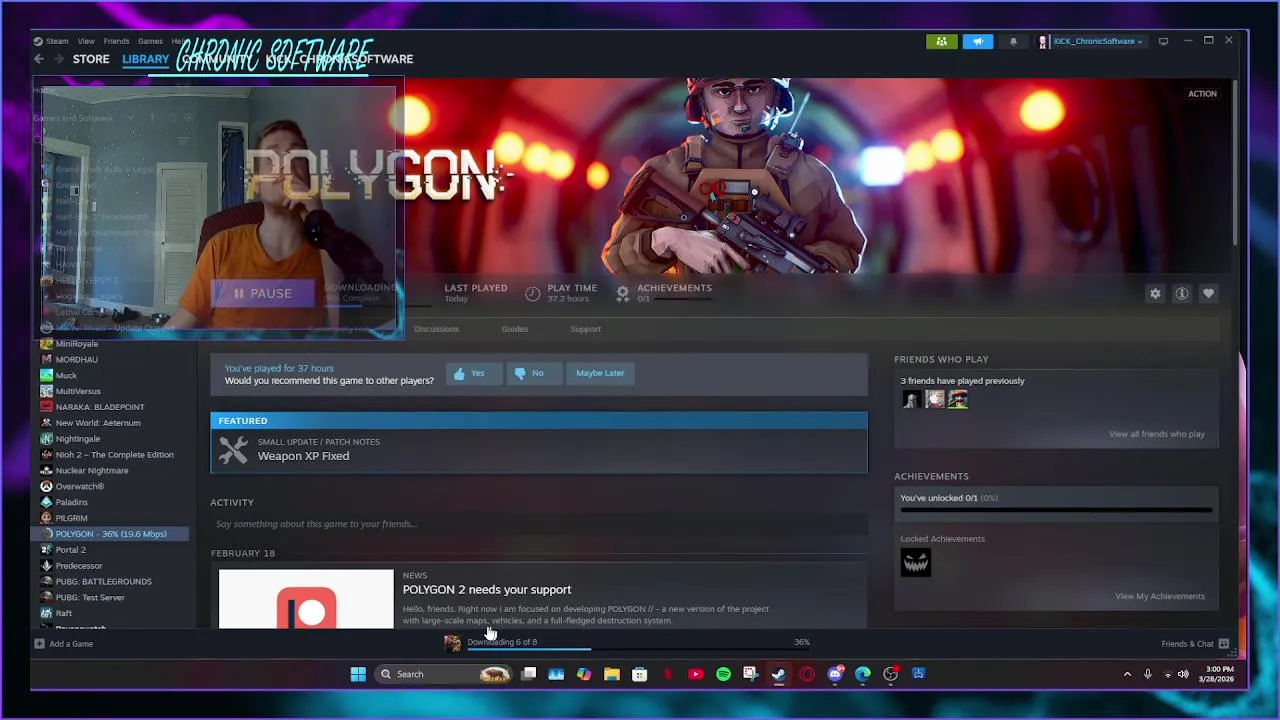Open POLYGON 2 needs your support news
This screenshot has height=720, width=1280.
tap(487, 589)
